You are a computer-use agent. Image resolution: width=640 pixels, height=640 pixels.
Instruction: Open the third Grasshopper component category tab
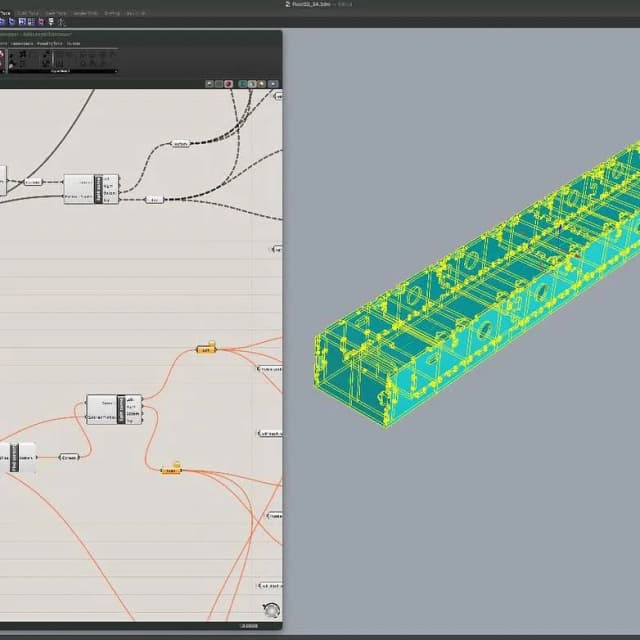pyautogui.click(x=51, y=43)
